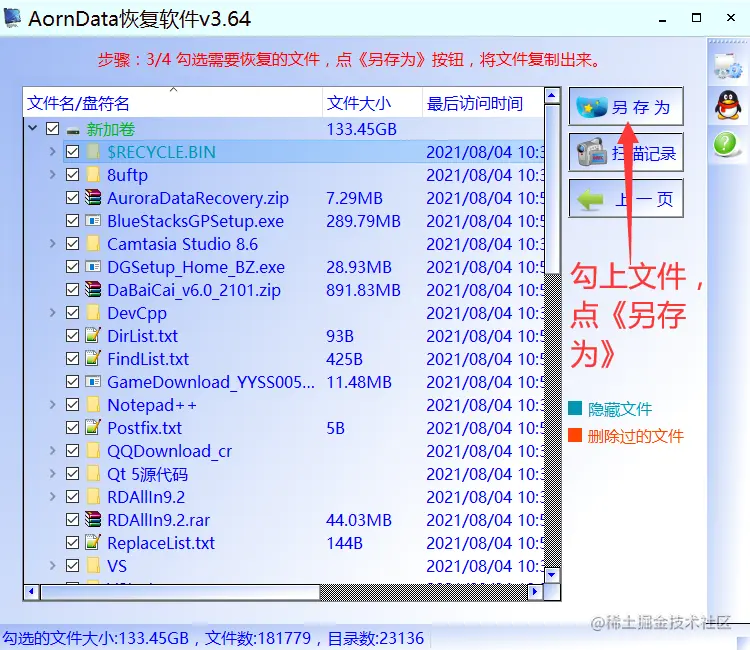
Task: Click the teal 隐藏文件 legend color square
Action: 575,408
